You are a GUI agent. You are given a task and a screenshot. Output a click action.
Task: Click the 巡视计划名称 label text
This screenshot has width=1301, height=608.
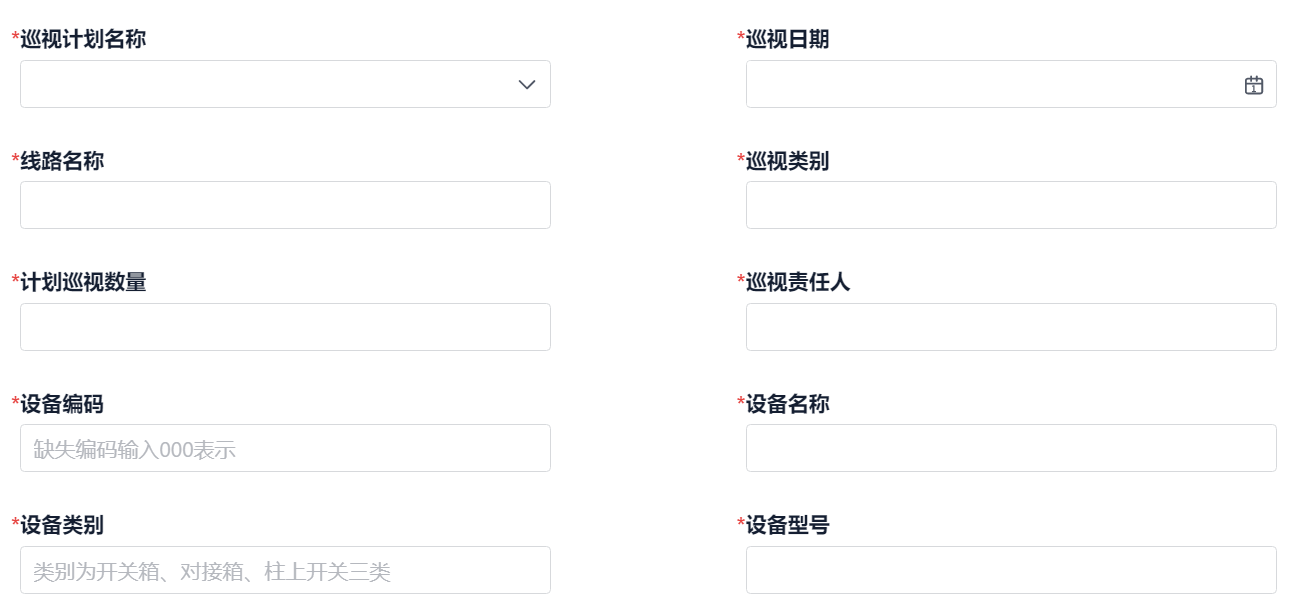tap(83, 39)
